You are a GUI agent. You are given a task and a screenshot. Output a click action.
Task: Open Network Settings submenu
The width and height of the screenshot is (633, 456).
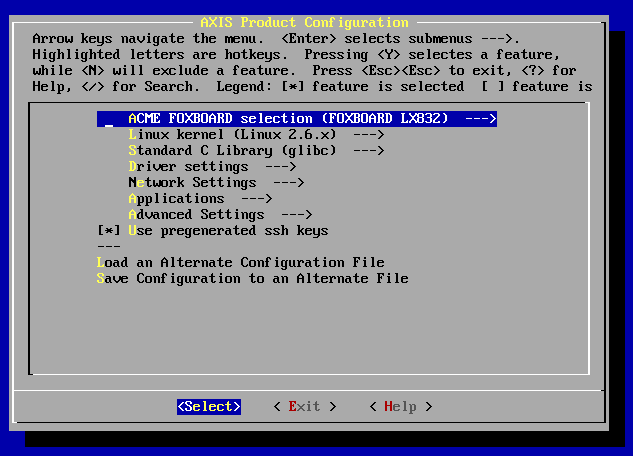pos(216,182)
